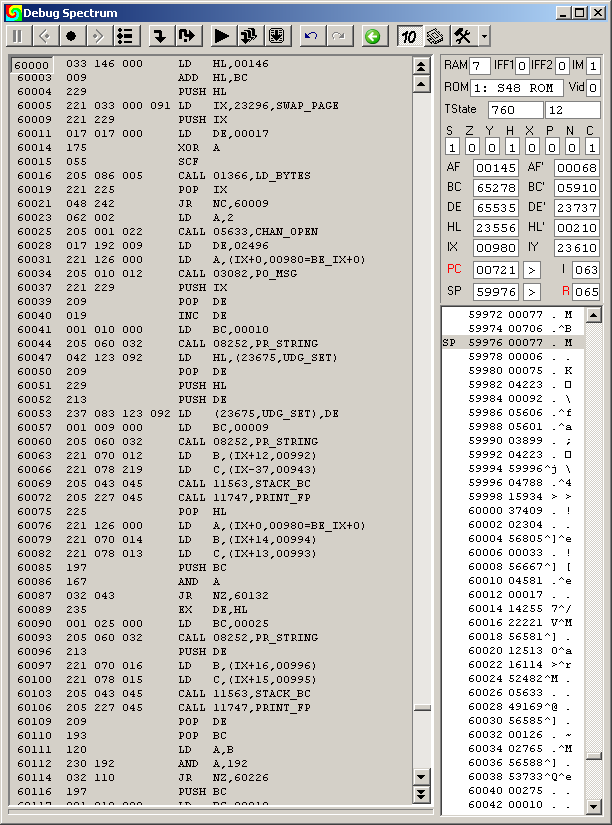Click the > button next to PC

coord(531,270)
